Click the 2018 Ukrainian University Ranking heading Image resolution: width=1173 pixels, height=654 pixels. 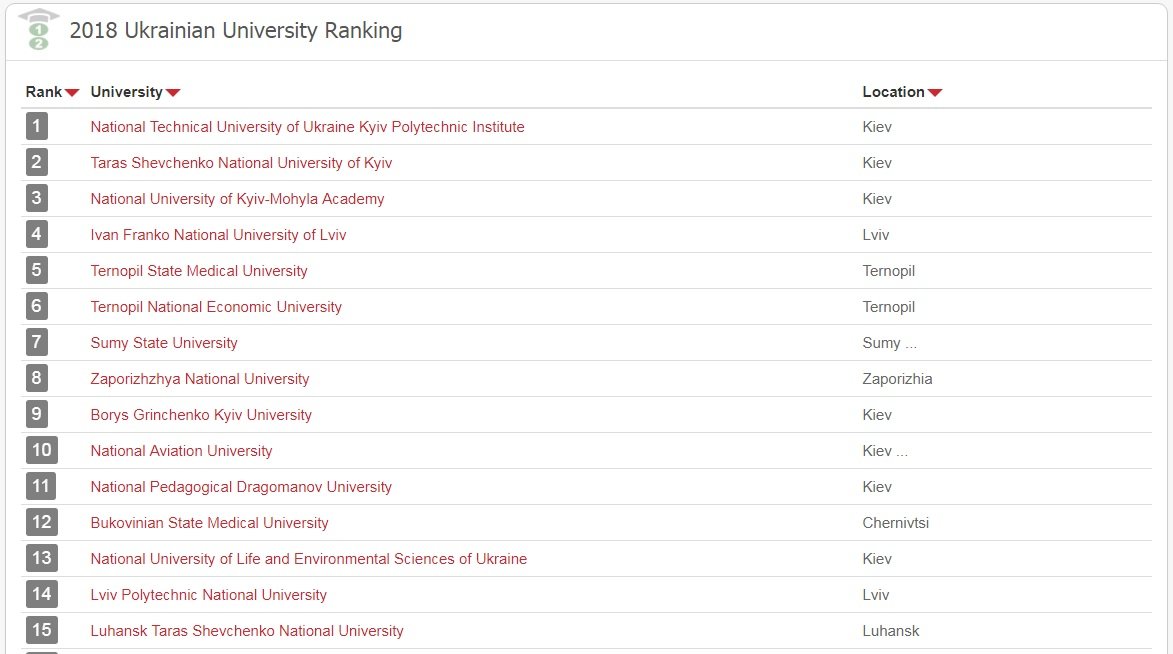[236, 31]
